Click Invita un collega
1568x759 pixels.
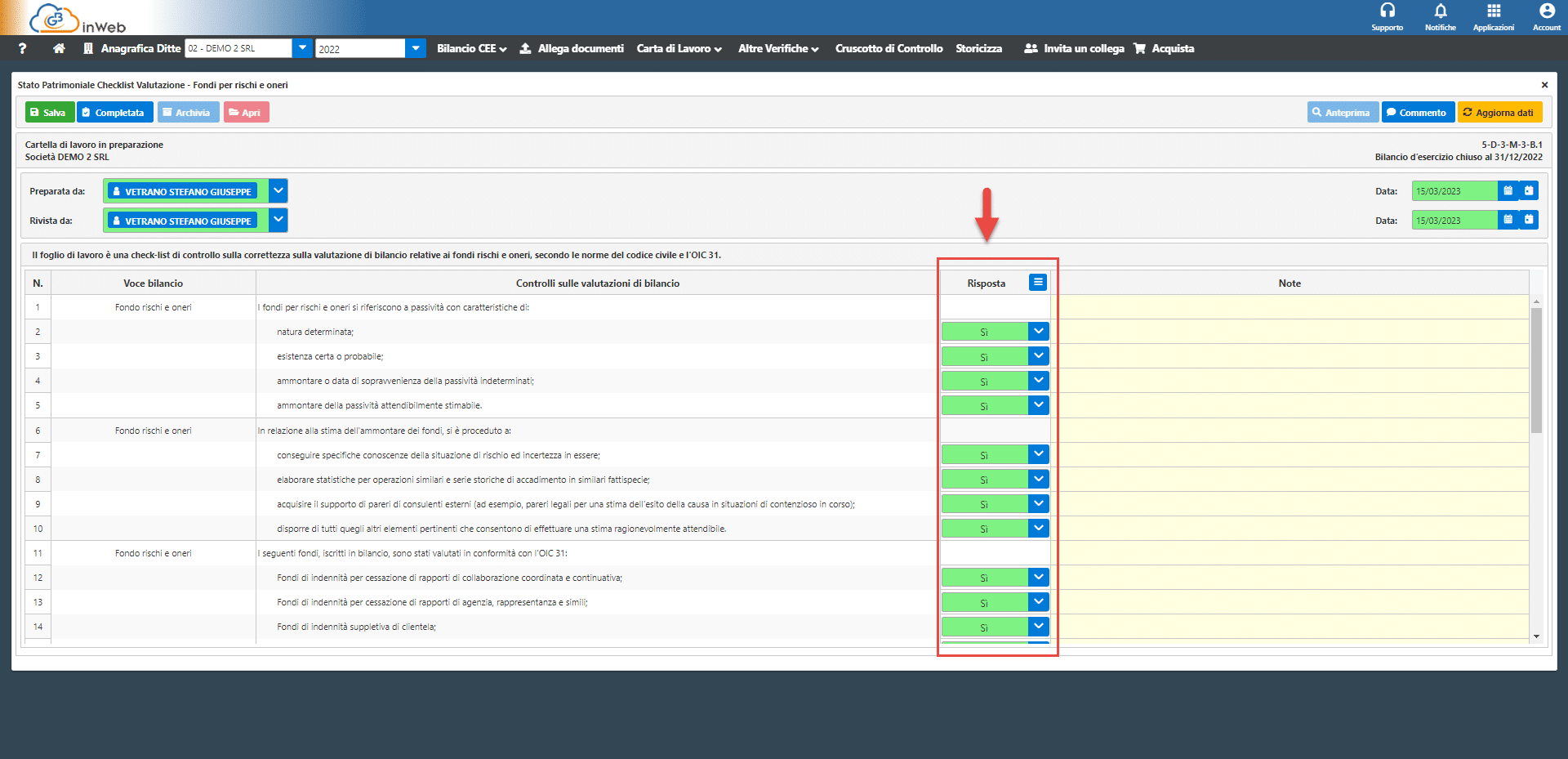(1074, 48)
